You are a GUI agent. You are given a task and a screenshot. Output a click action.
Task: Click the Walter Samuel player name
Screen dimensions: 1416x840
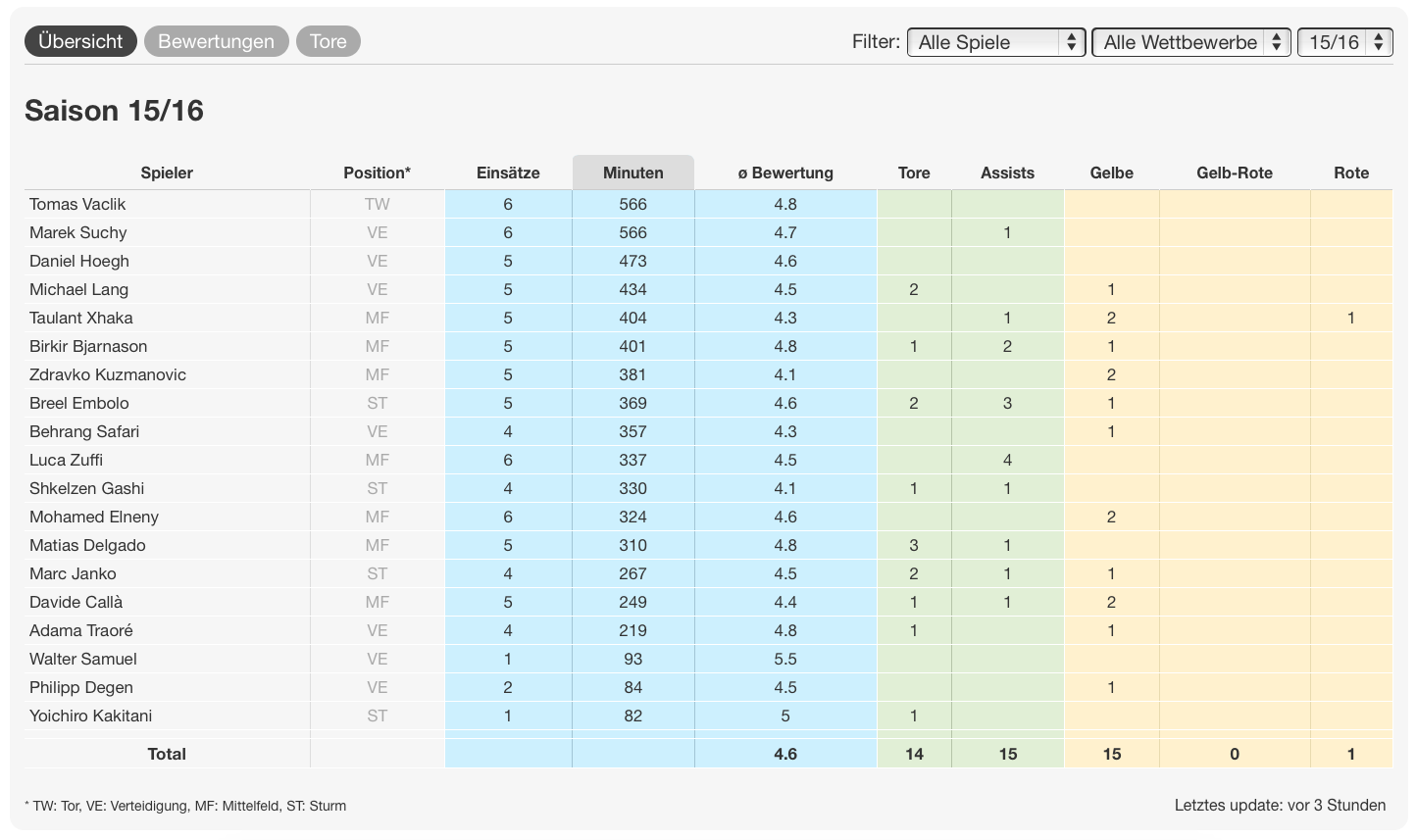83,659
